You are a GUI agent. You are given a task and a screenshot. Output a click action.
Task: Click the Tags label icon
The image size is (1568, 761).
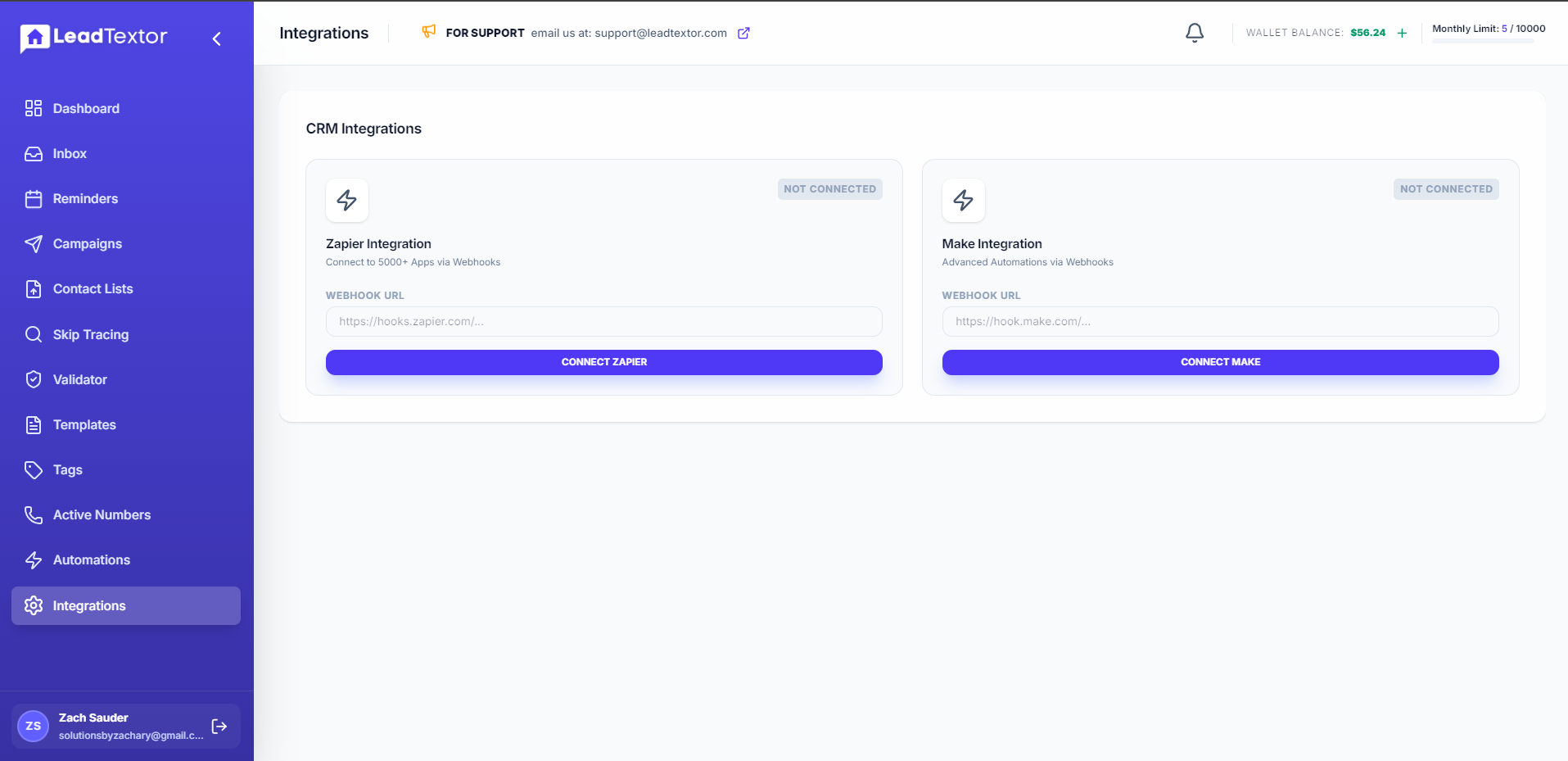(34, 469)
